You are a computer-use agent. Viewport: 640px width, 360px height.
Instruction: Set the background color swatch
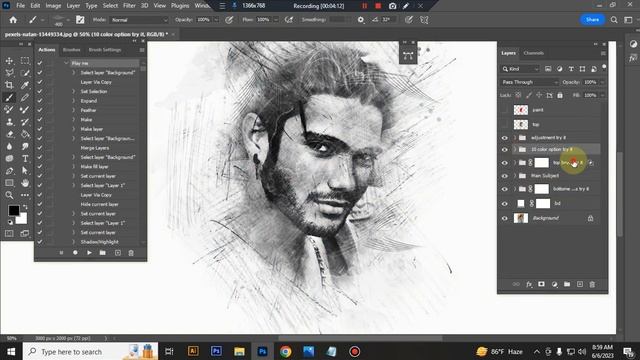click(x=22, y=220)
